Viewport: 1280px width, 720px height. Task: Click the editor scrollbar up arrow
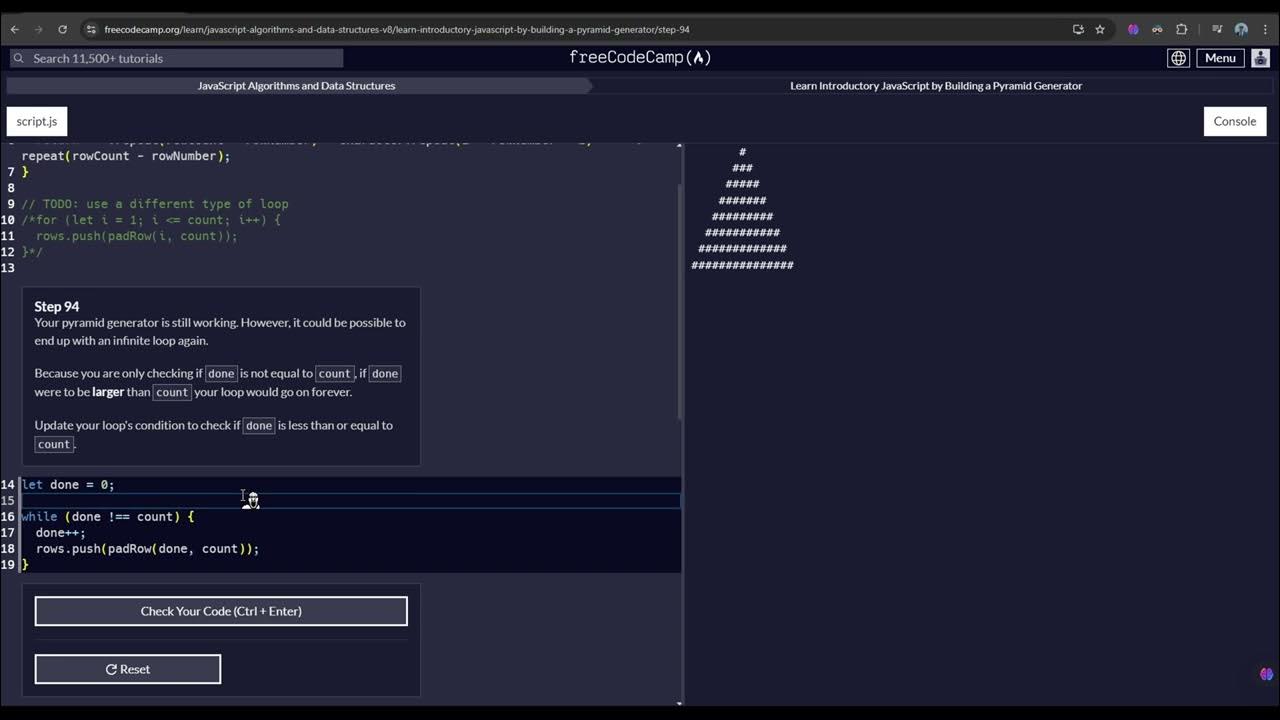pos(679,146)
